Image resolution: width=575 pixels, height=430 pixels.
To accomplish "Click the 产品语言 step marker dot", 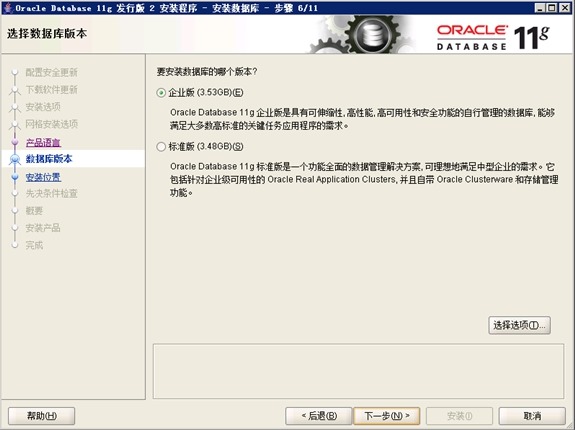I will tap(15, 142).
